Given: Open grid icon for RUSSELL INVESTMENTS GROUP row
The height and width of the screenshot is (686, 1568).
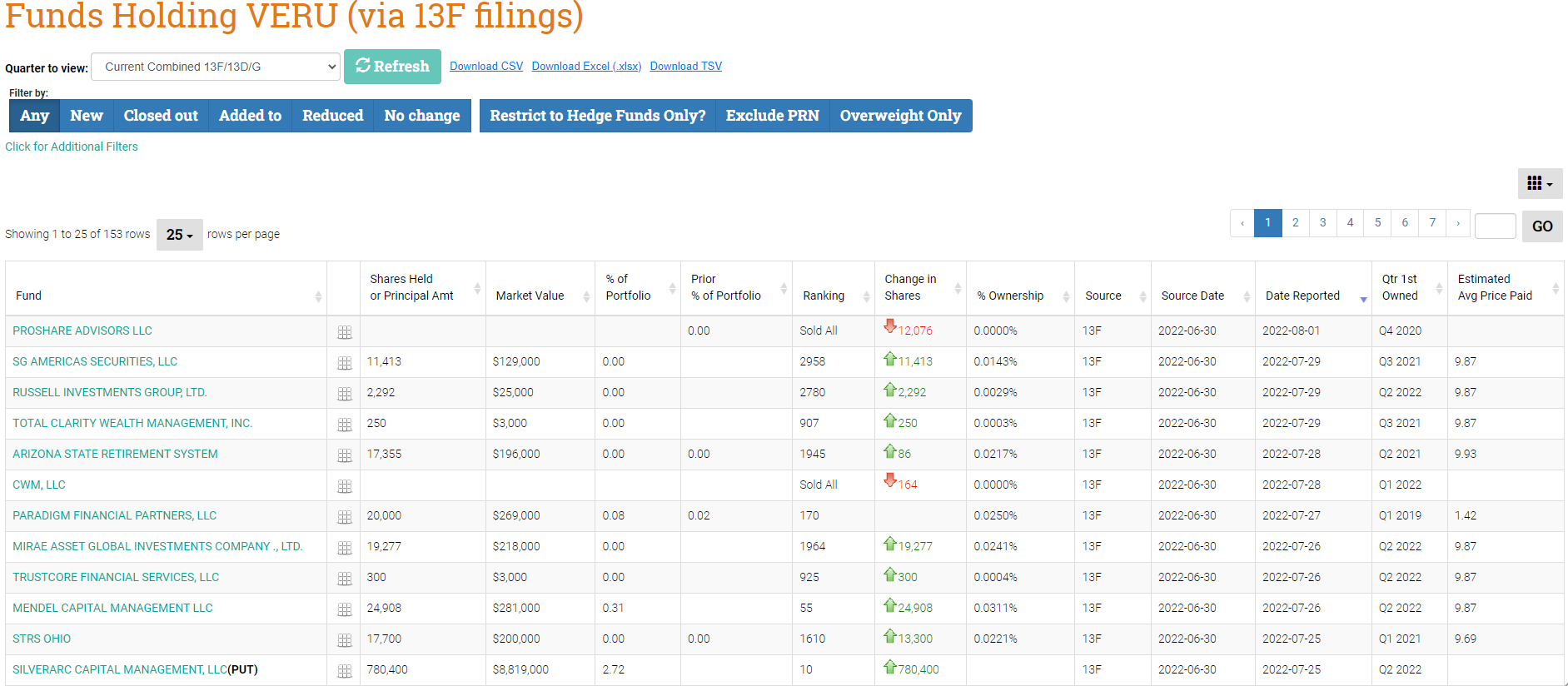Looking at the screenshot, I should (x=345, y=394).
